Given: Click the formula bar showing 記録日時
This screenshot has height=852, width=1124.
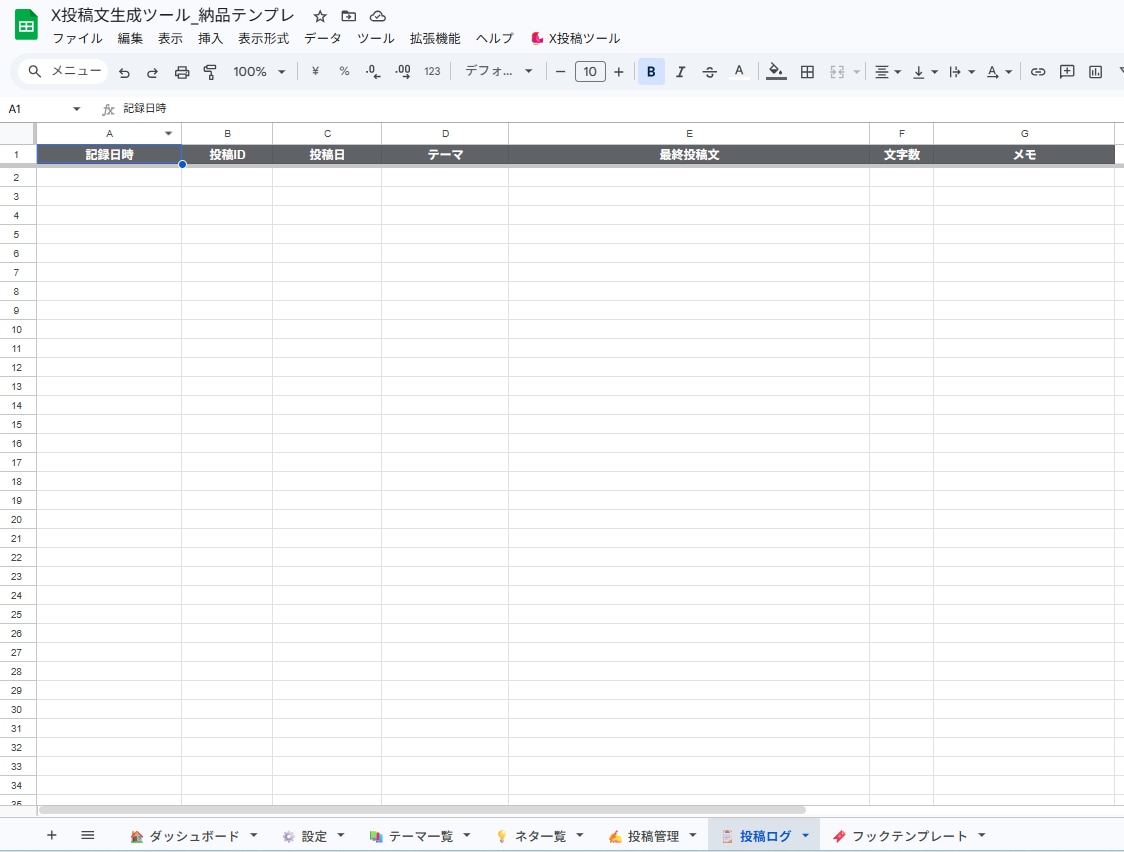Looking at the screenshot, I should click(616, 108).
